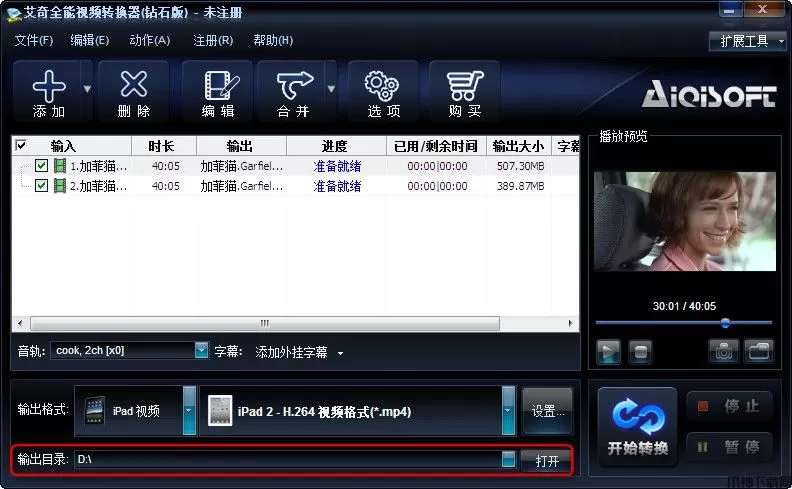Click the Delete (删除) X icon
Image resolution: width=792 pixels, height=489 pixels.
pyautogui.click(x=133, y=84)
